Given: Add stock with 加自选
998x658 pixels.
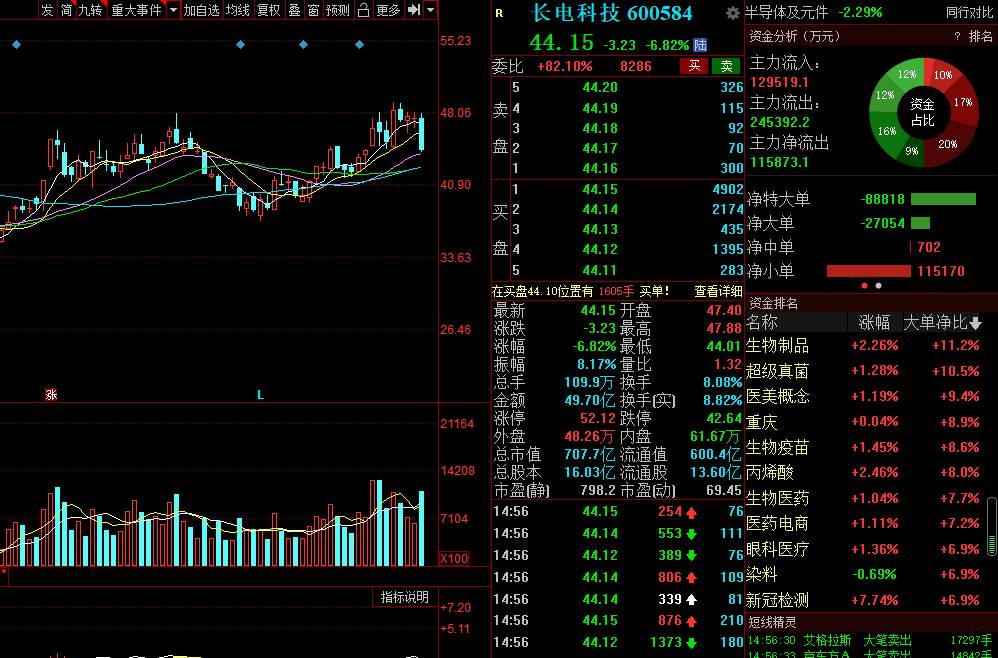Looking at the screenshot, I should 201,10.
